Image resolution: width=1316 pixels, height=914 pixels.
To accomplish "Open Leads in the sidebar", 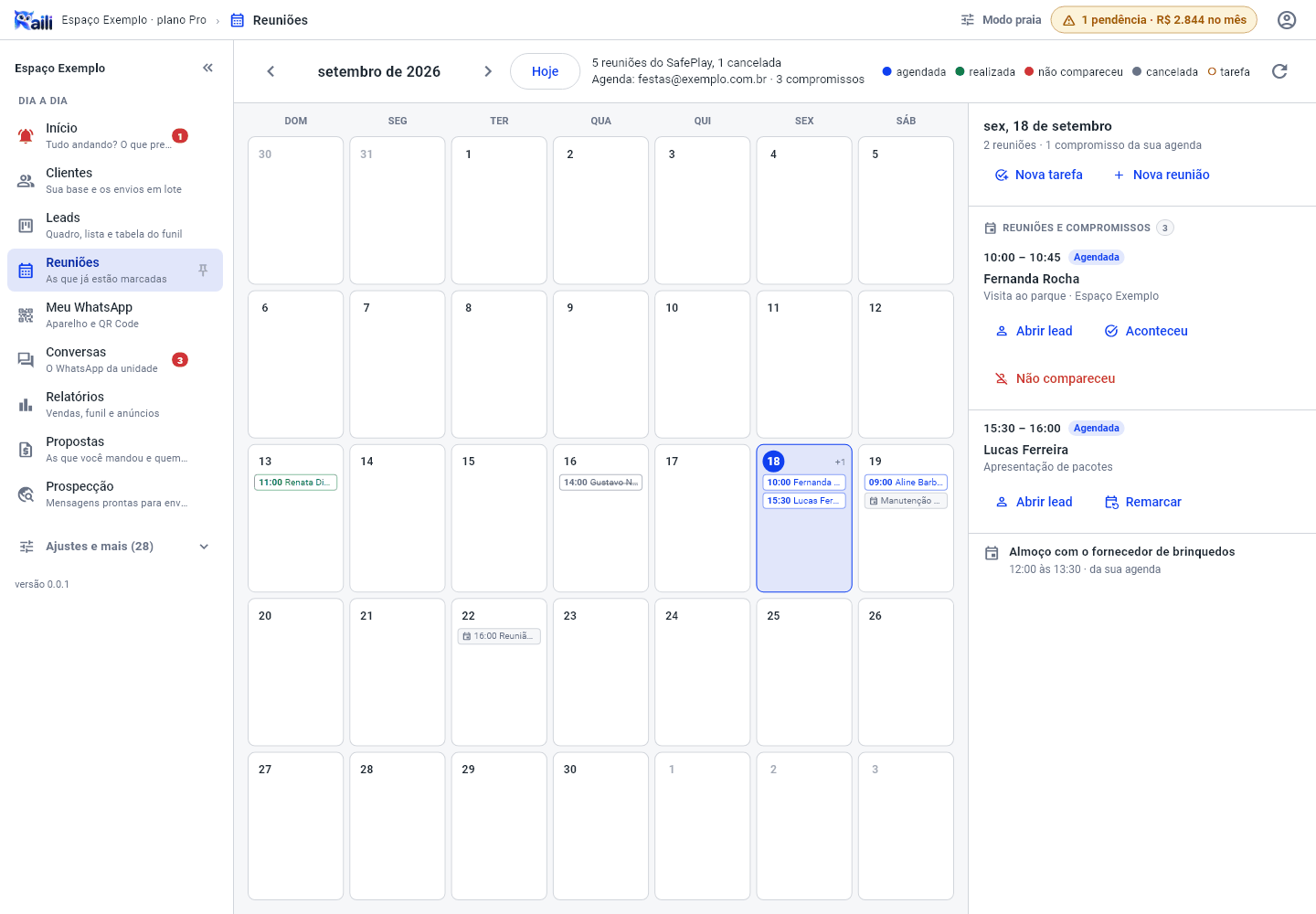I will (x=115, y=226).
